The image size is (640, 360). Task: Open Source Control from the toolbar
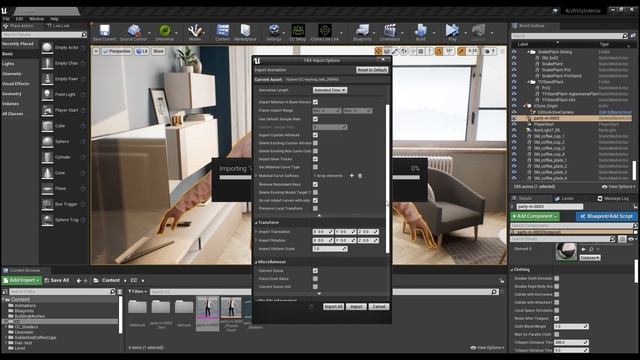point(133,32)
